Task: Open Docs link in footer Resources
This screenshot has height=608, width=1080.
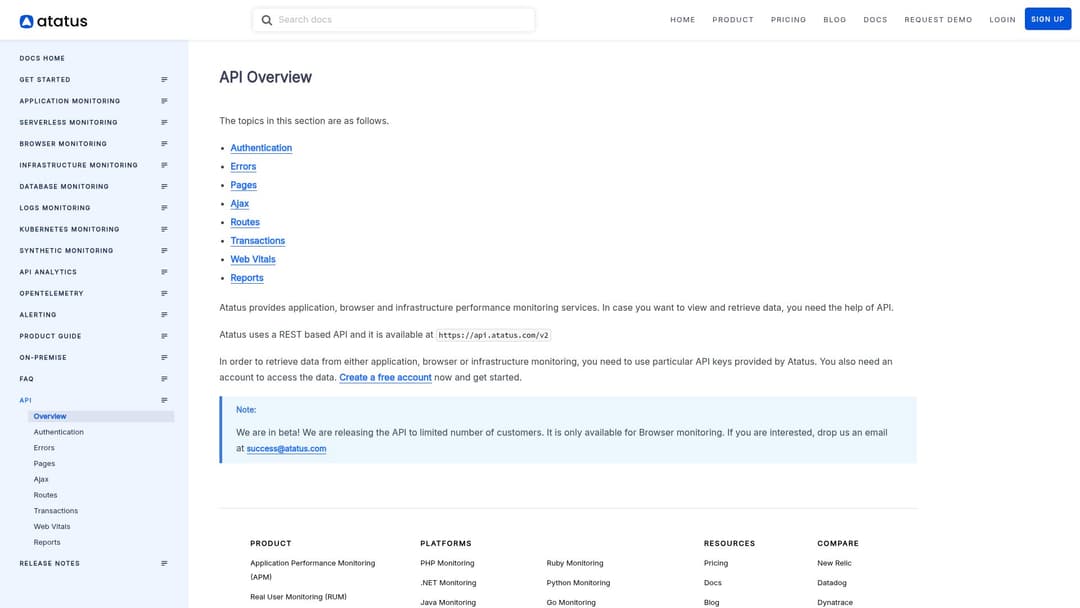Action: point(712,583)
